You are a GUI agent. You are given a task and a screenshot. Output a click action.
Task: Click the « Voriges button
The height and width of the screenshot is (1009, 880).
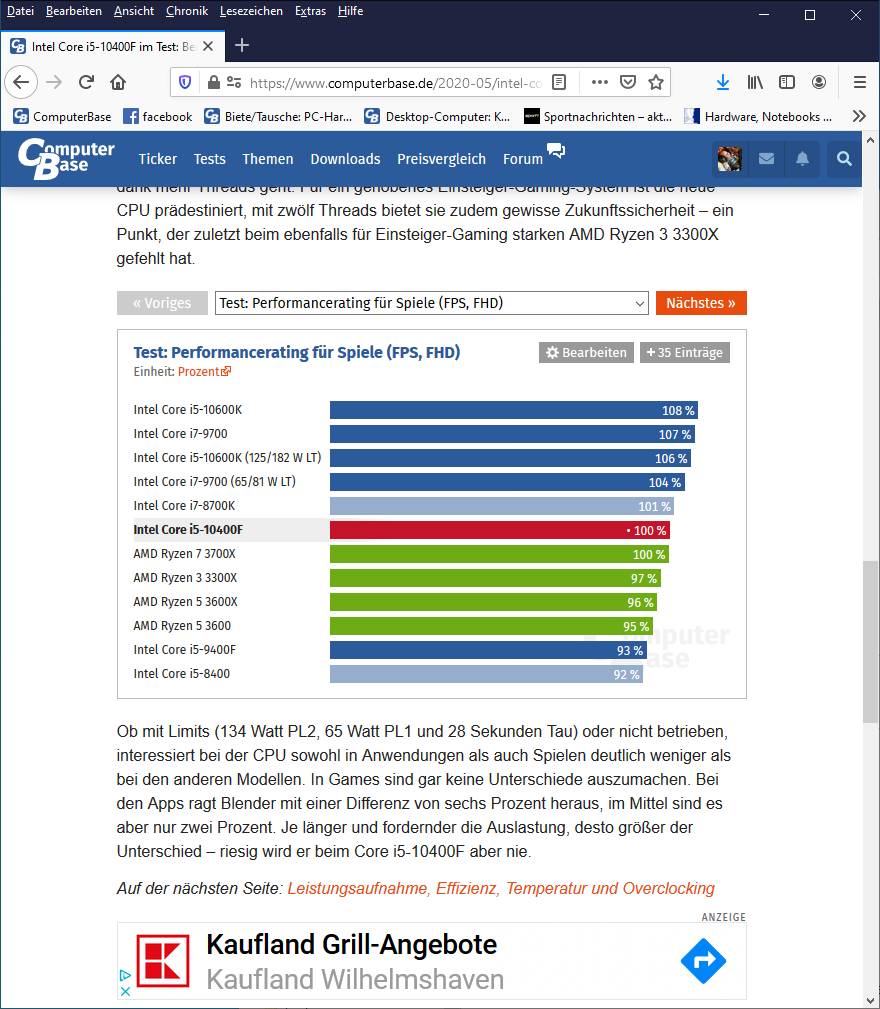(x=162, y=303)
